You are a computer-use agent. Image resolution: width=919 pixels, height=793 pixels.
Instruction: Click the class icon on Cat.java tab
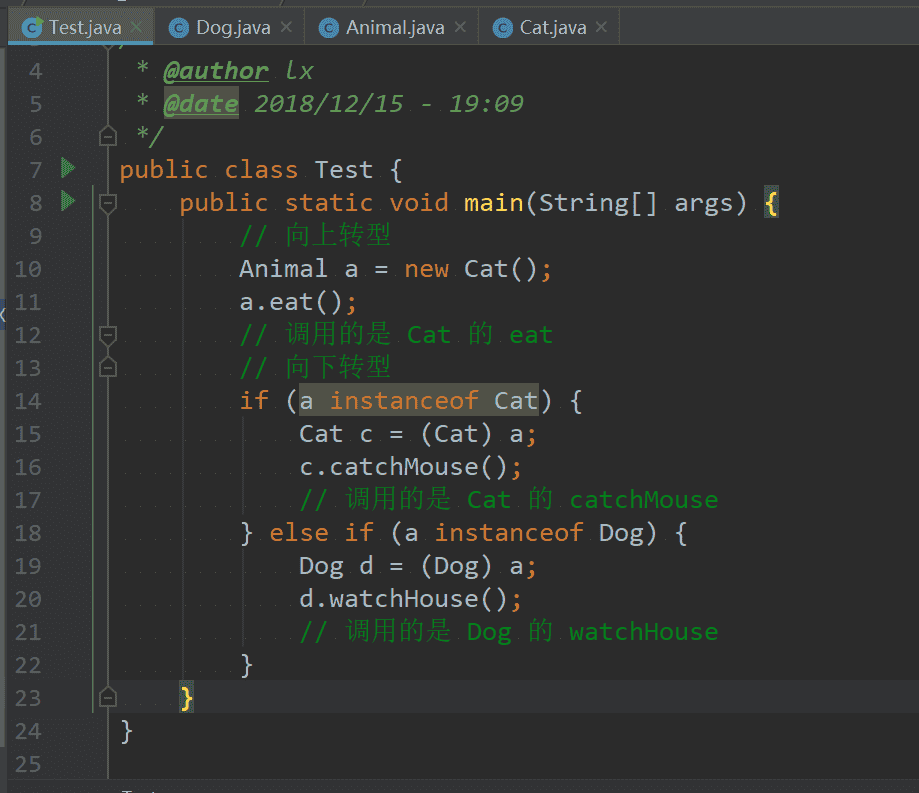coord(503,27)
